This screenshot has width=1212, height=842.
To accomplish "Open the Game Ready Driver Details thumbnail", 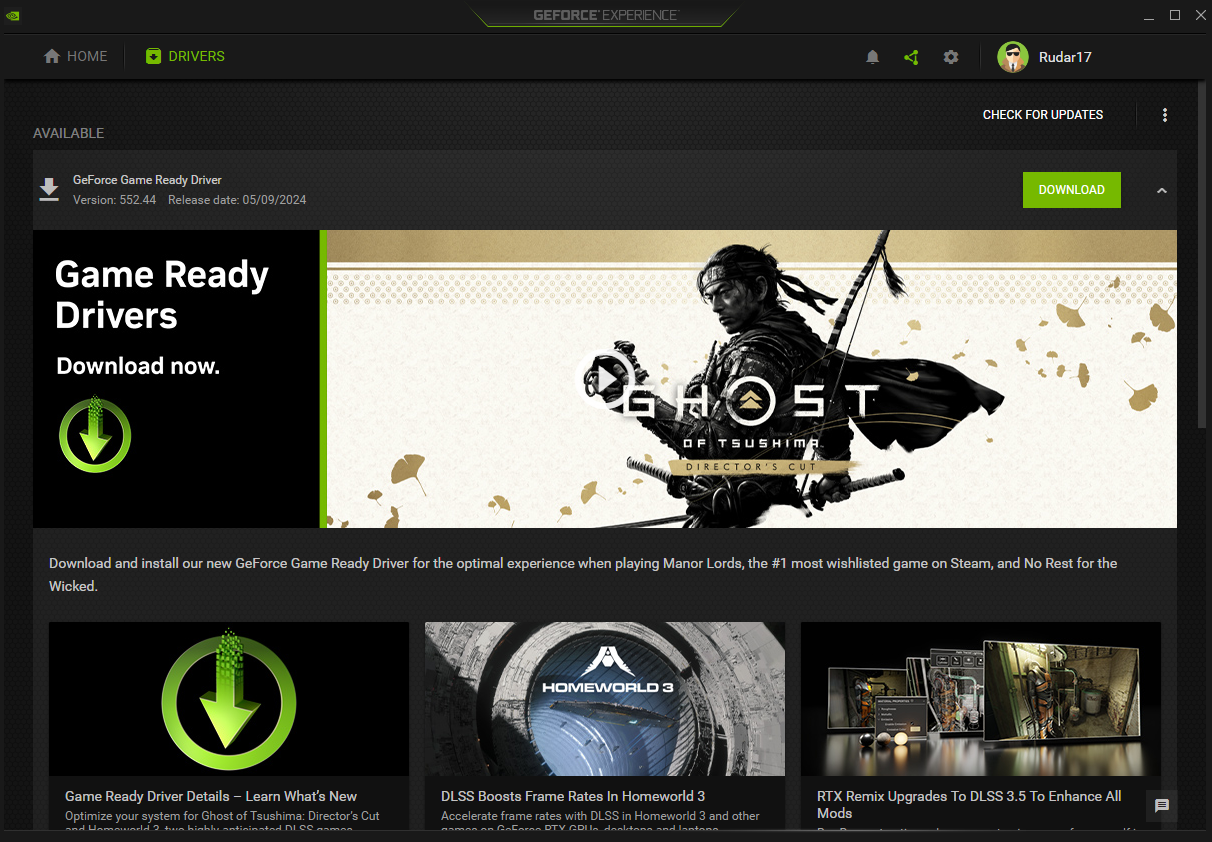I will [x=229, y=699].
